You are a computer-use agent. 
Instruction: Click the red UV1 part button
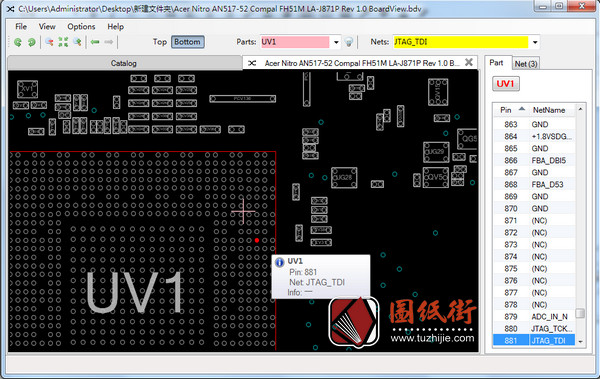pyautogui.click(x=505, y=83)
